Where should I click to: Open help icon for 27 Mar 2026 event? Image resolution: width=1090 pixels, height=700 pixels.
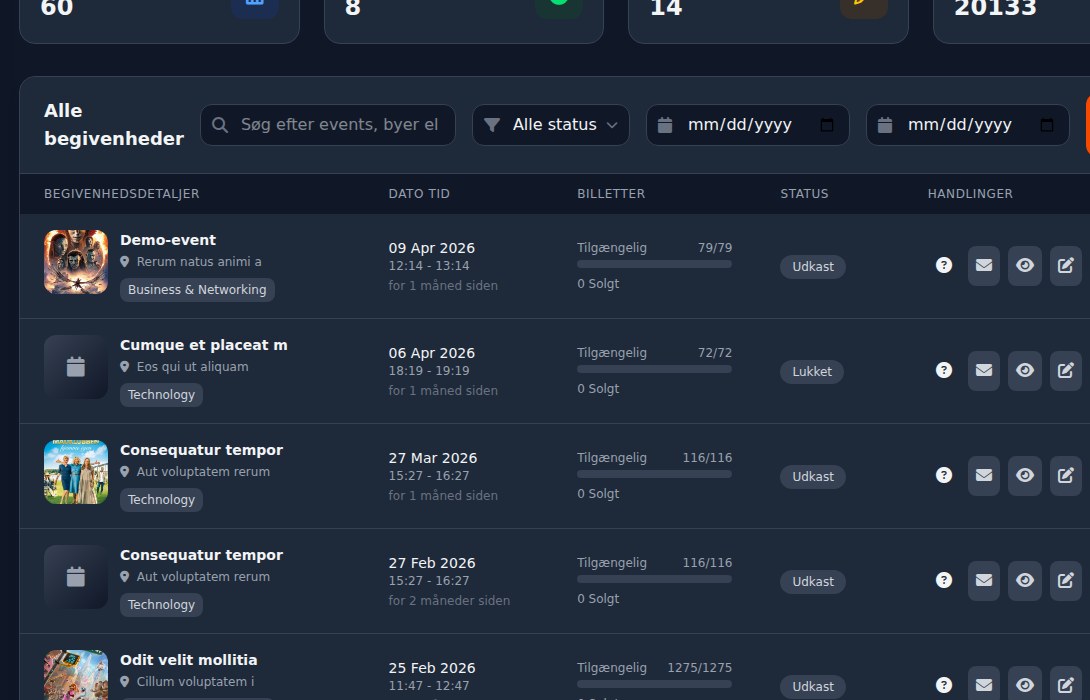click(943, 475)
